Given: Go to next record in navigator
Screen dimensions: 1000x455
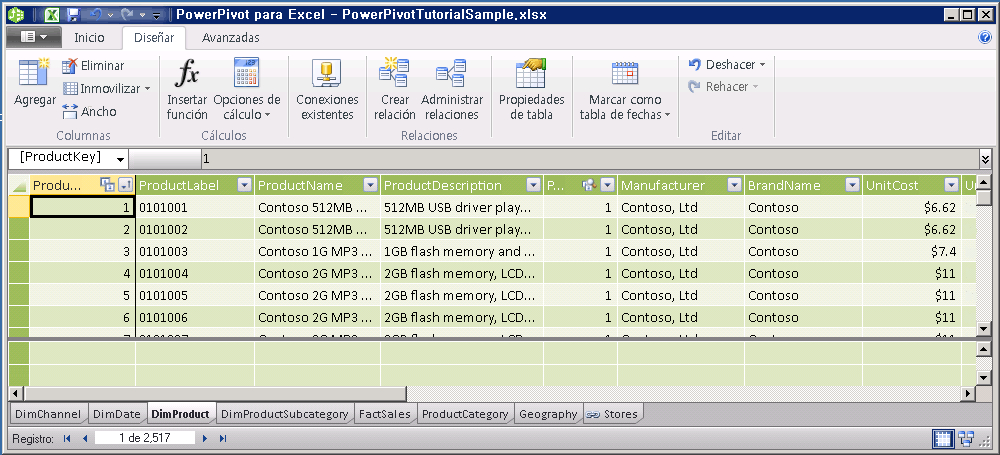Looking at the screenshot, I should [x=205, y=438].
